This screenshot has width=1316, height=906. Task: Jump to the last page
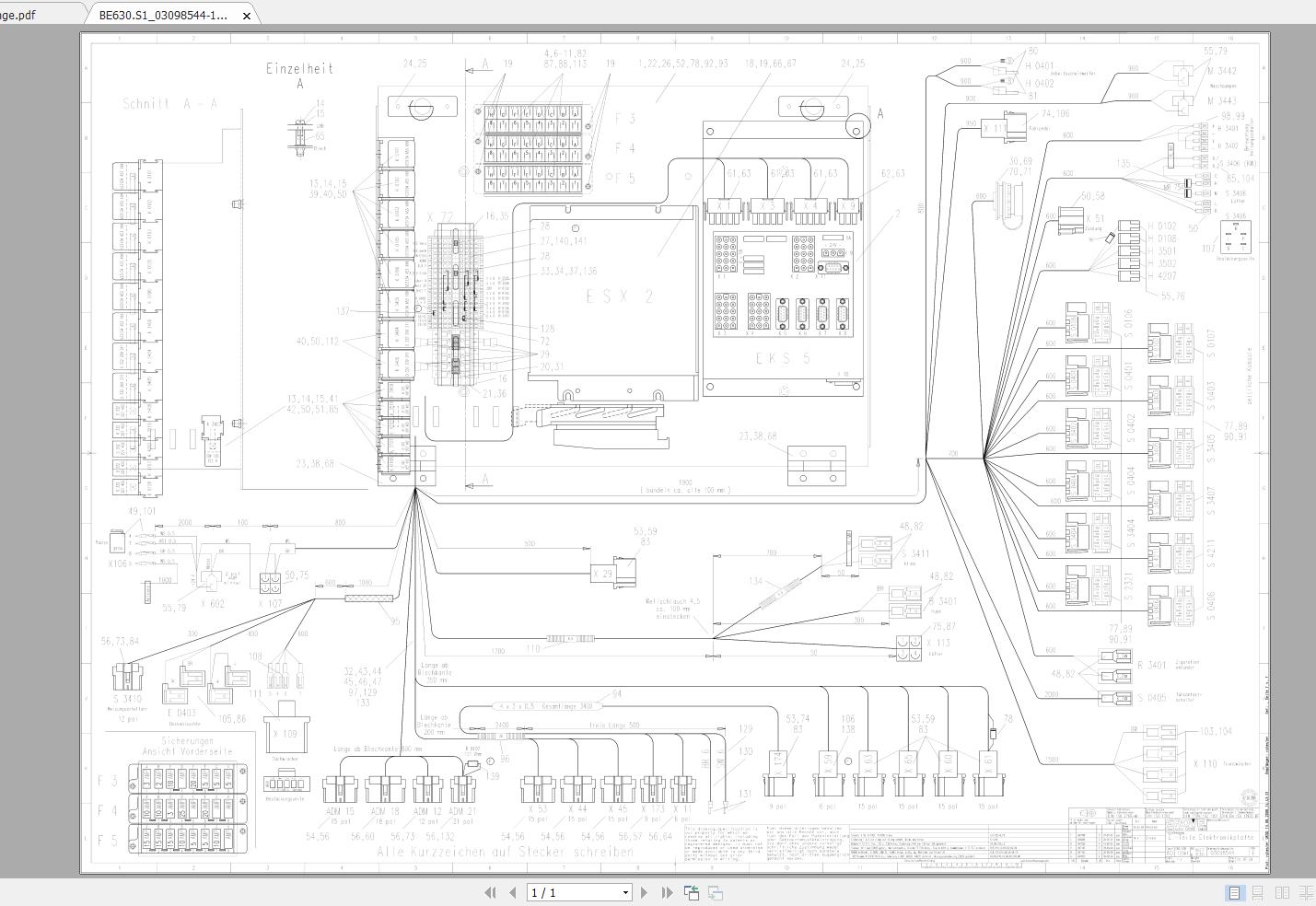coord(667,892)
